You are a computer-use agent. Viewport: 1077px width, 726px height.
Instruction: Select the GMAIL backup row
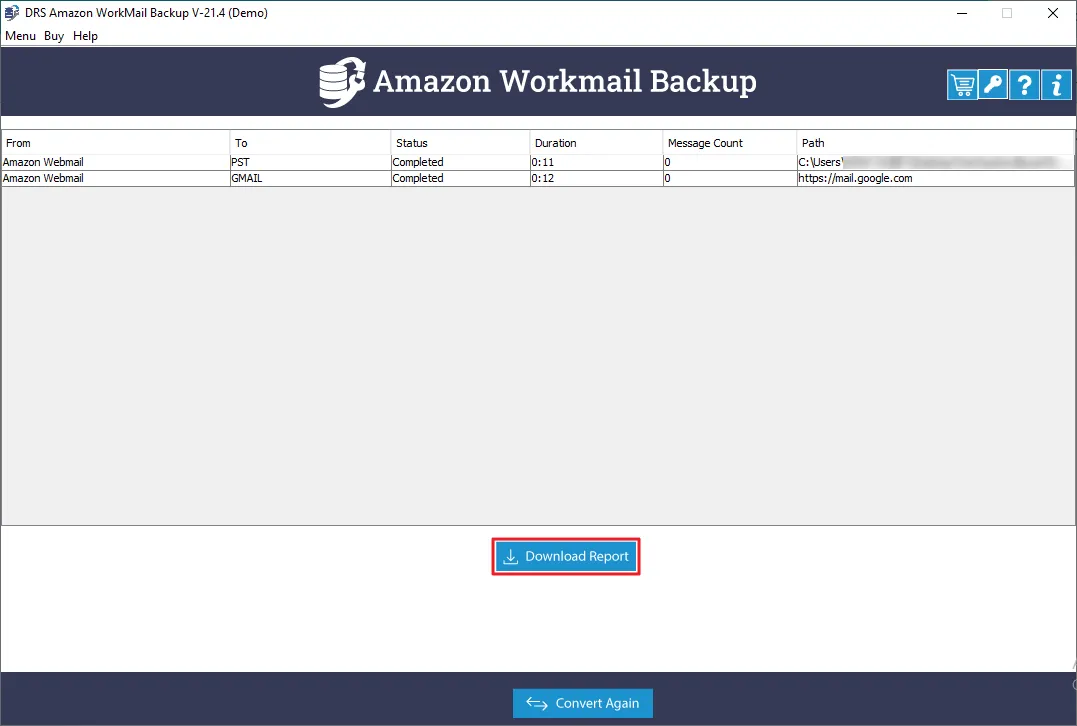pyautogui.click(x=538, y=178)
